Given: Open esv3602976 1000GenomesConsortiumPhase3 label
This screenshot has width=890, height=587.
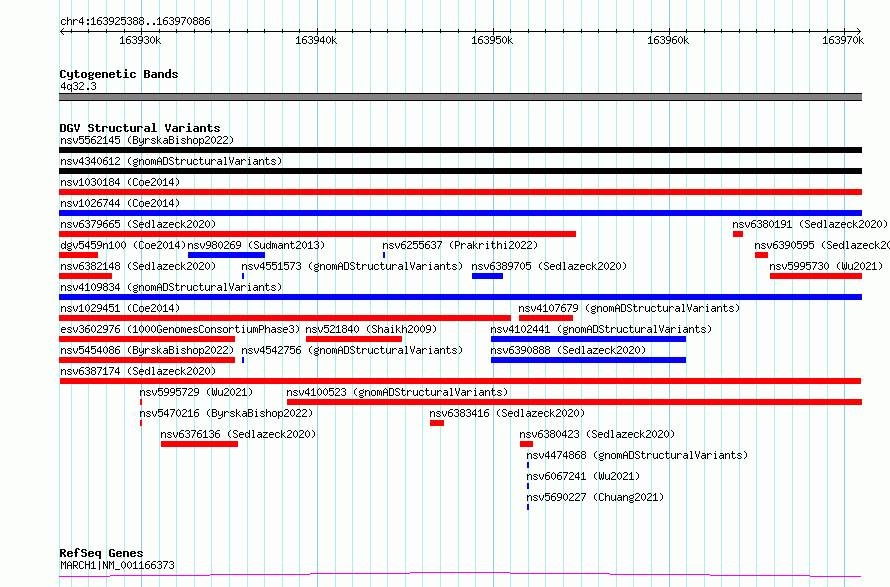Looking at the screenshot, I should (x=180, y=329).
